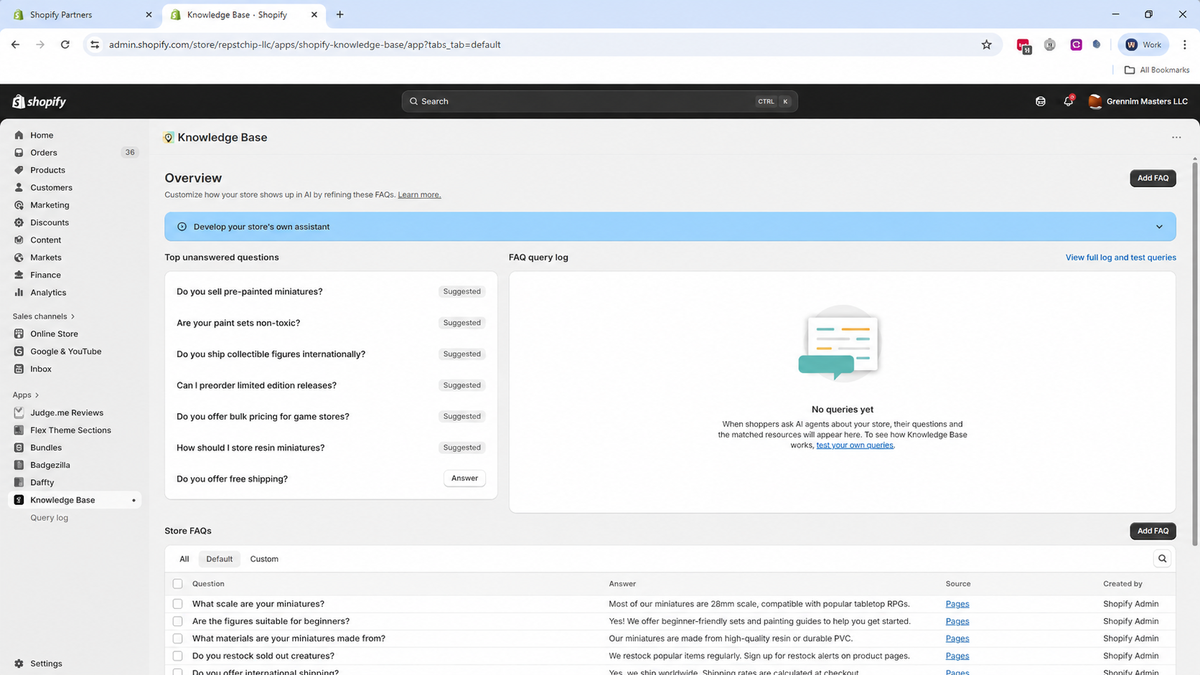Select the Content icon in sidebar
The width and height of the screenshot is (1200, 675).
pos(19,240)
